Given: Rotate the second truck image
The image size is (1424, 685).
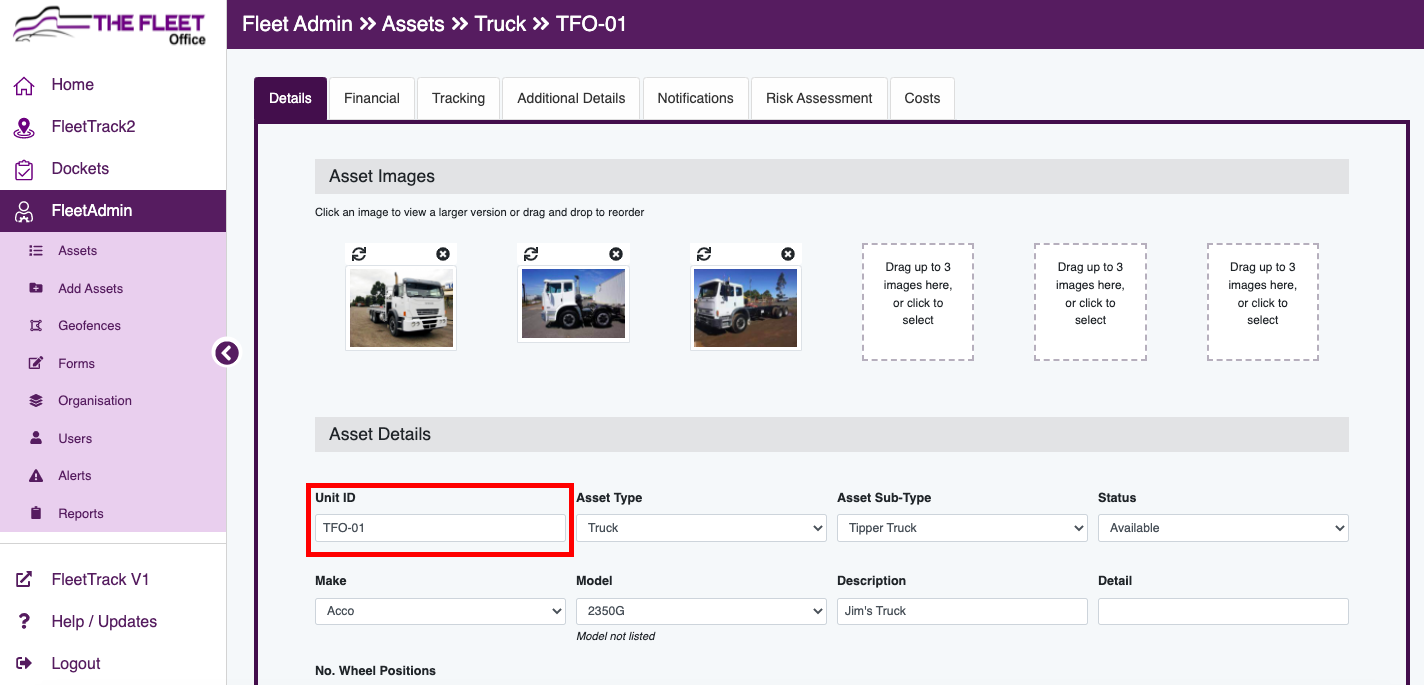Looking at the screenshot, I should (x=531, y=254).
